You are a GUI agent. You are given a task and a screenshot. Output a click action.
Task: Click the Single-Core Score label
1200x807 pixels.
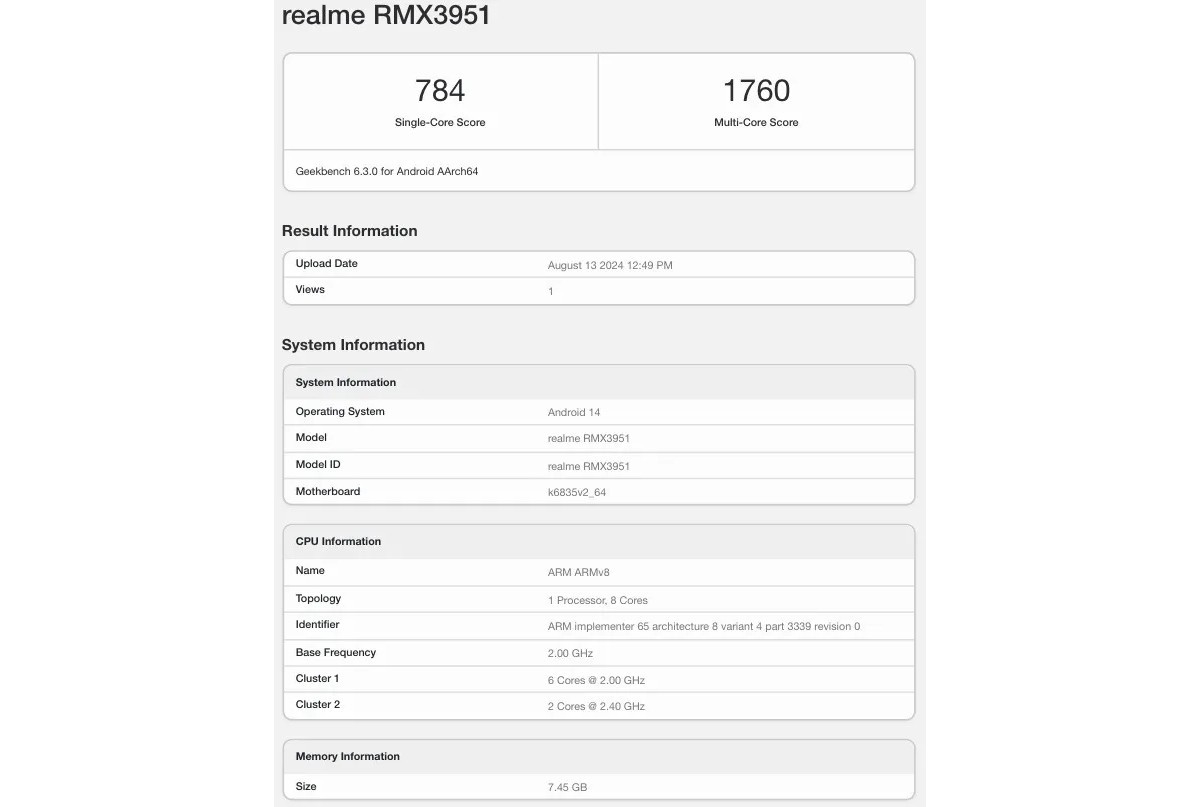point(439,122)
